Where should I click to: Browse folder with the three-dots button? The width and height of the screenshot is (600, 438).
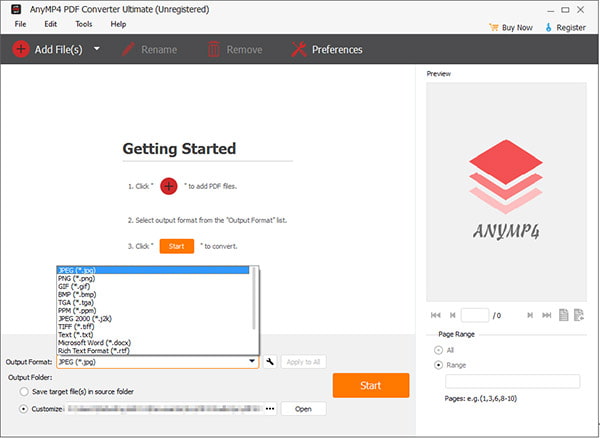pyautogui.click(x=270, y=409)
